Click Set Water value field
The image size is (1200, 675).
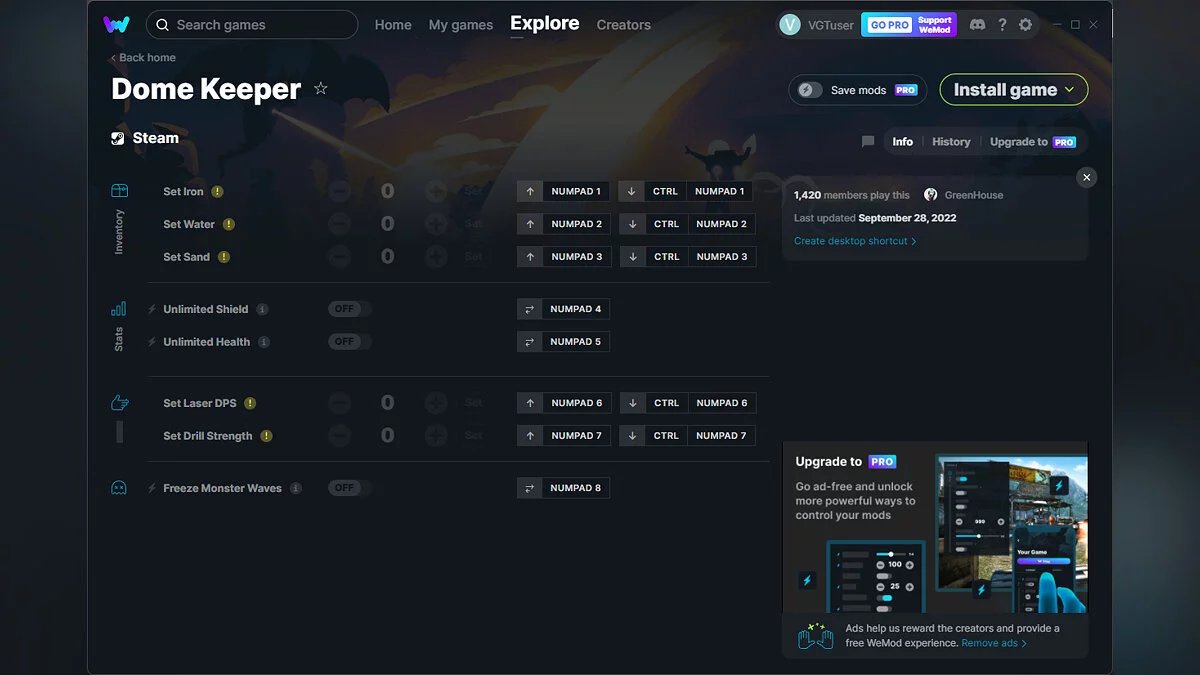tap(387, 224)
